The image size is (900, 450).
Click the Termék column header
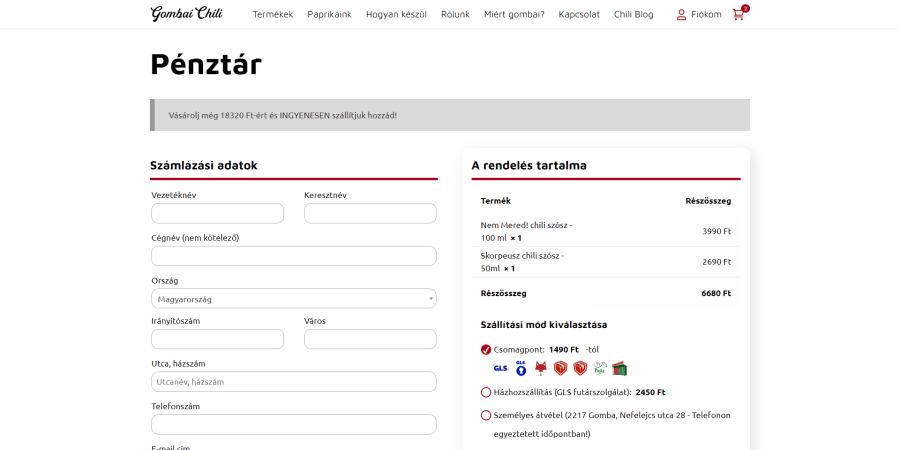click(x=495, y=201)
